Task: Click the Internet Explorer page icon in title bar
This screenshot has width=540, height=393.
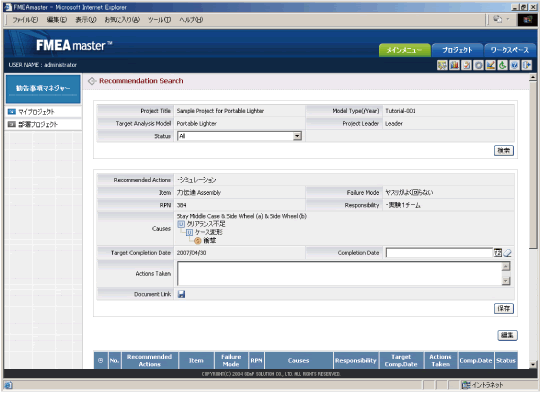Action: tap(8, 7)
